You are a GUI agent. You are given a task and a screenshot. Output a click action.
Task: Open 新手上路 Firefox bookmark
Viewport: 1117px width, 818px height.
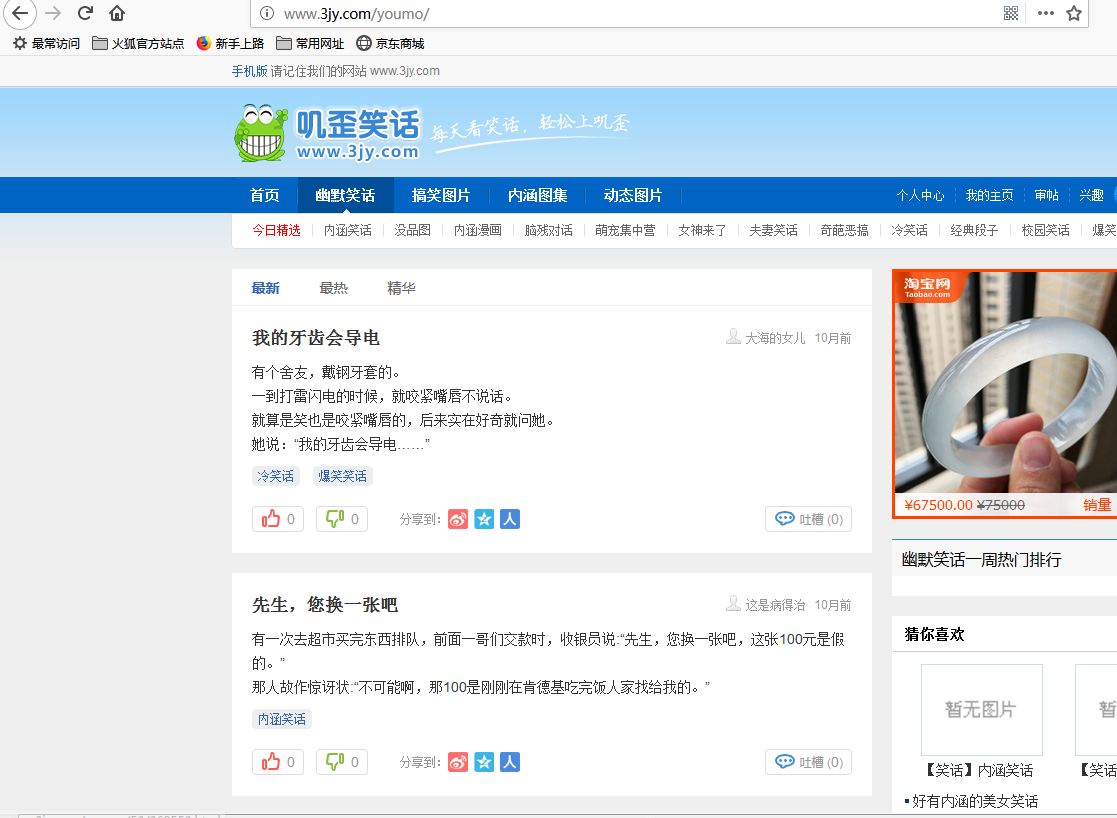[230, 43]
